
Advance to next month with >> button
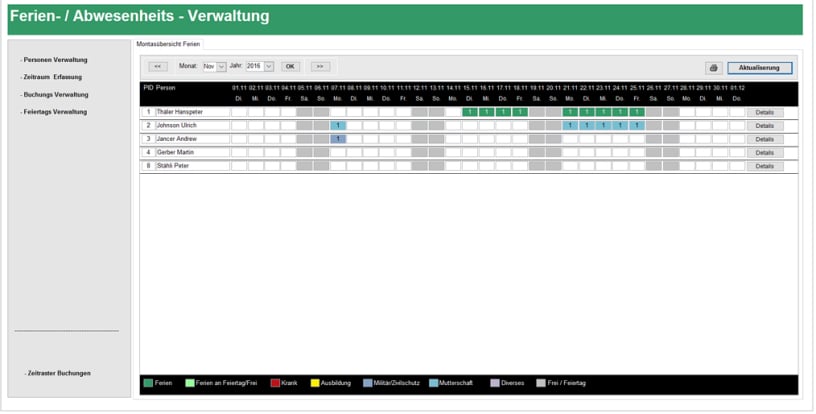pyautogui.click(x=320, y=66)
